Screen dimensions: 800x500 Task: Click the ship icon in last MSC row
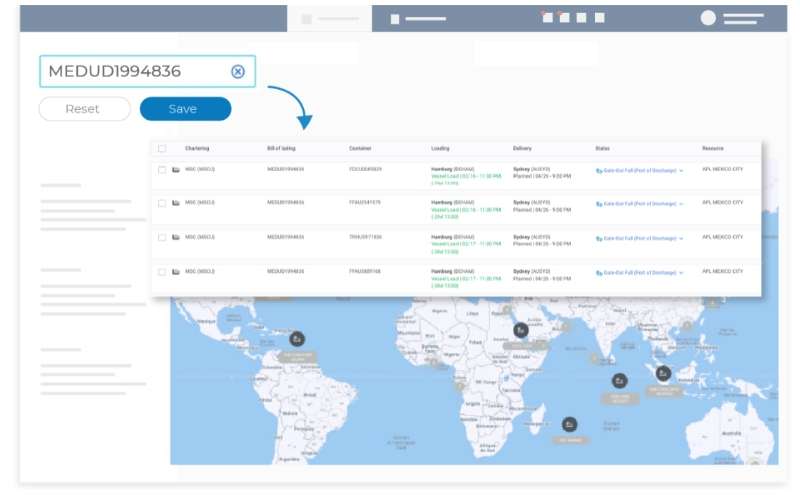tap(176, 271)
